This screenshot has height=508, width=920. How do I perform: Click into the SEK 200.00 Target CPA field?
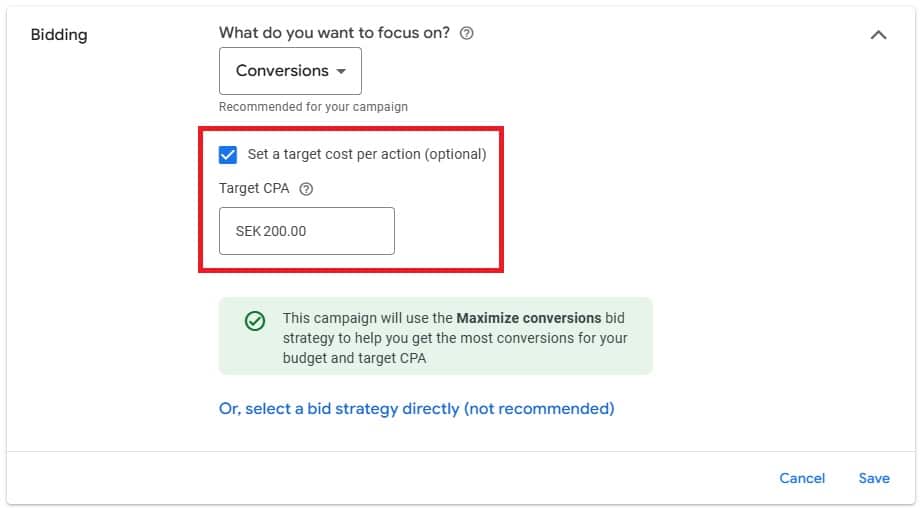307,231
